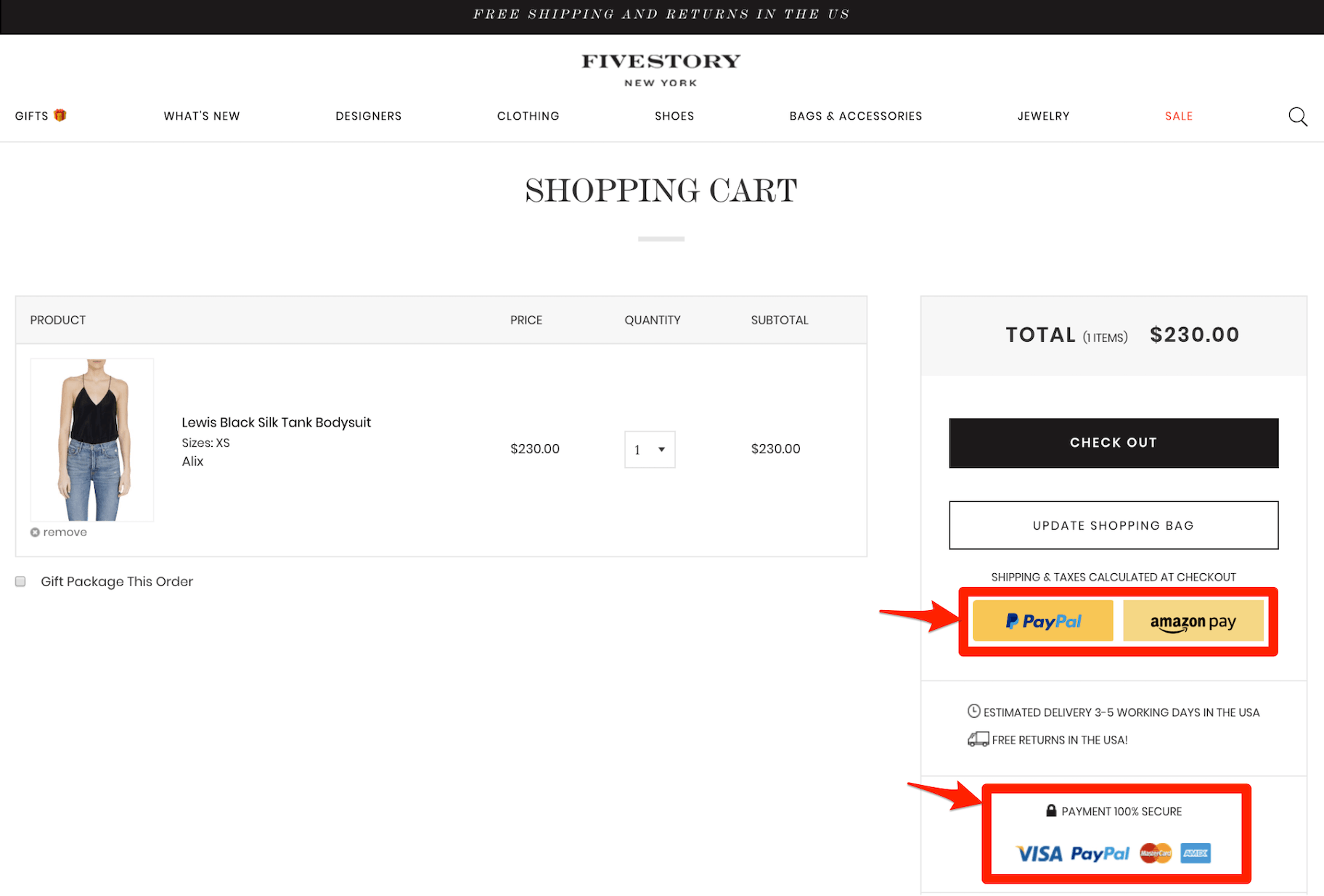The height and width of the screenshot is (896, 1324).
Task: Enable Gift Package This Order checkbox
Action: click(20, 582)
